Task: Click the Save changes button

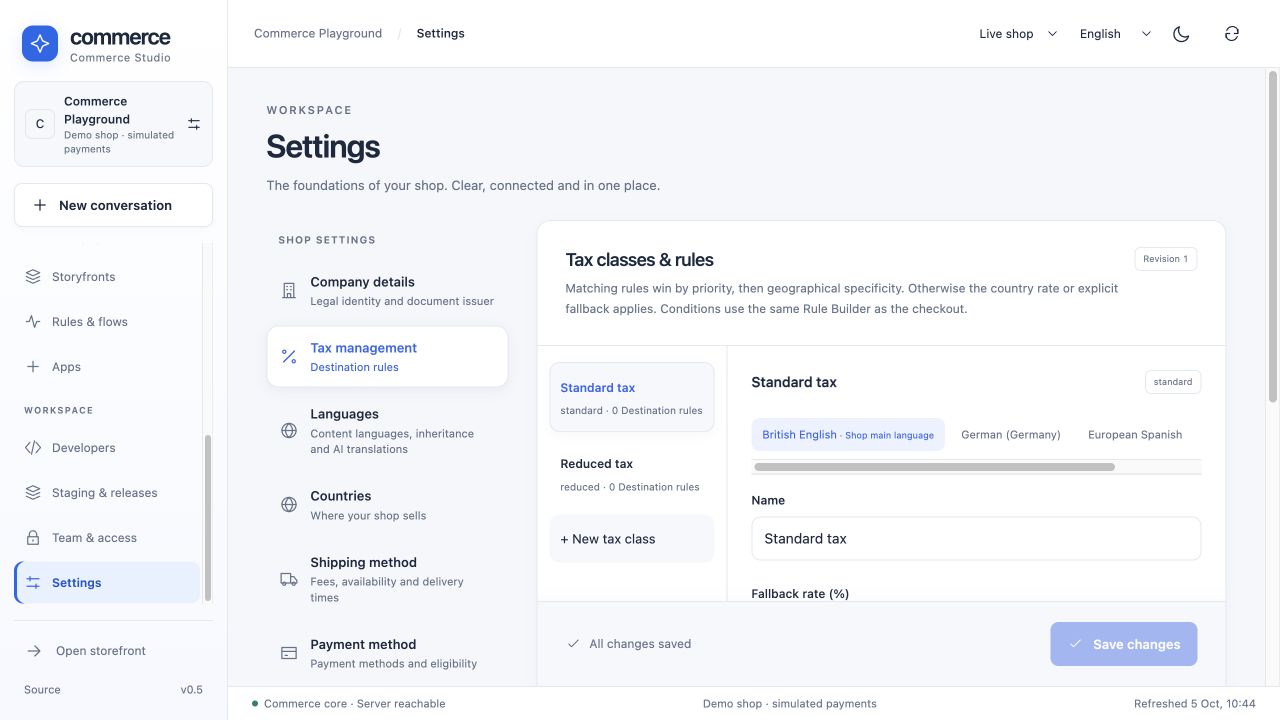Action: (x=1124, y=644)
